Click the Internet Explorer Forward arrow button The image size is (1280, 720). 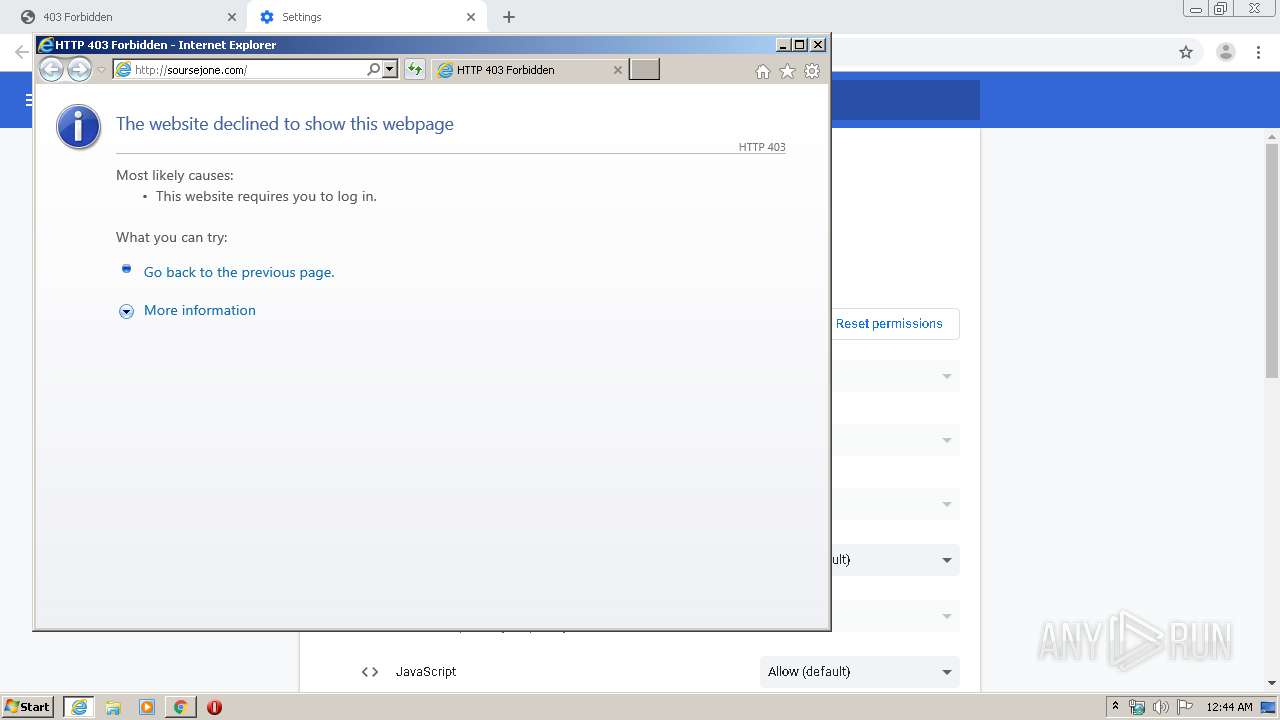(x=79, y=69)
